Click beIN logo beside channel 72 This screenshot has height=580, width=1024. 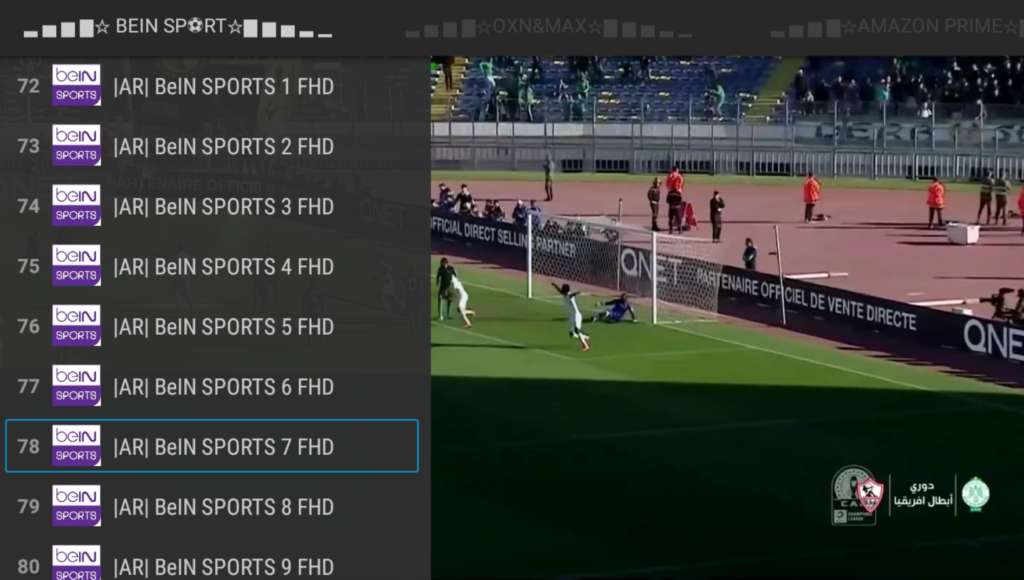[76, 85]
